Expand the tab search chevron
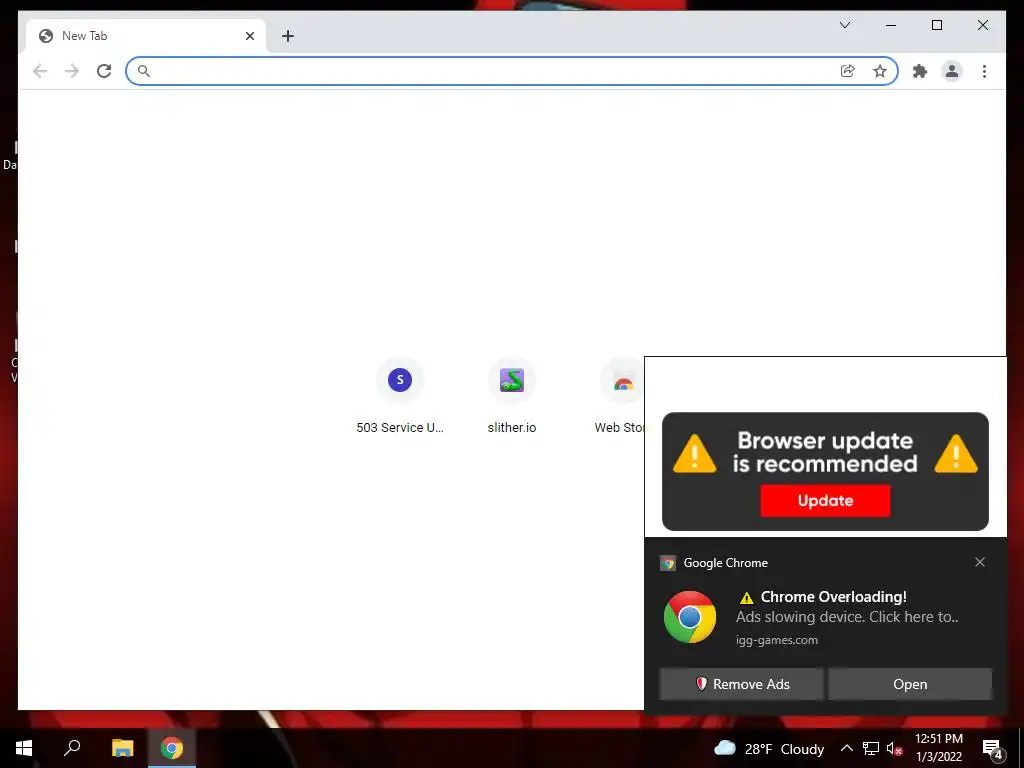Screen dimensions: 1024x768 (x=844, y=25)
